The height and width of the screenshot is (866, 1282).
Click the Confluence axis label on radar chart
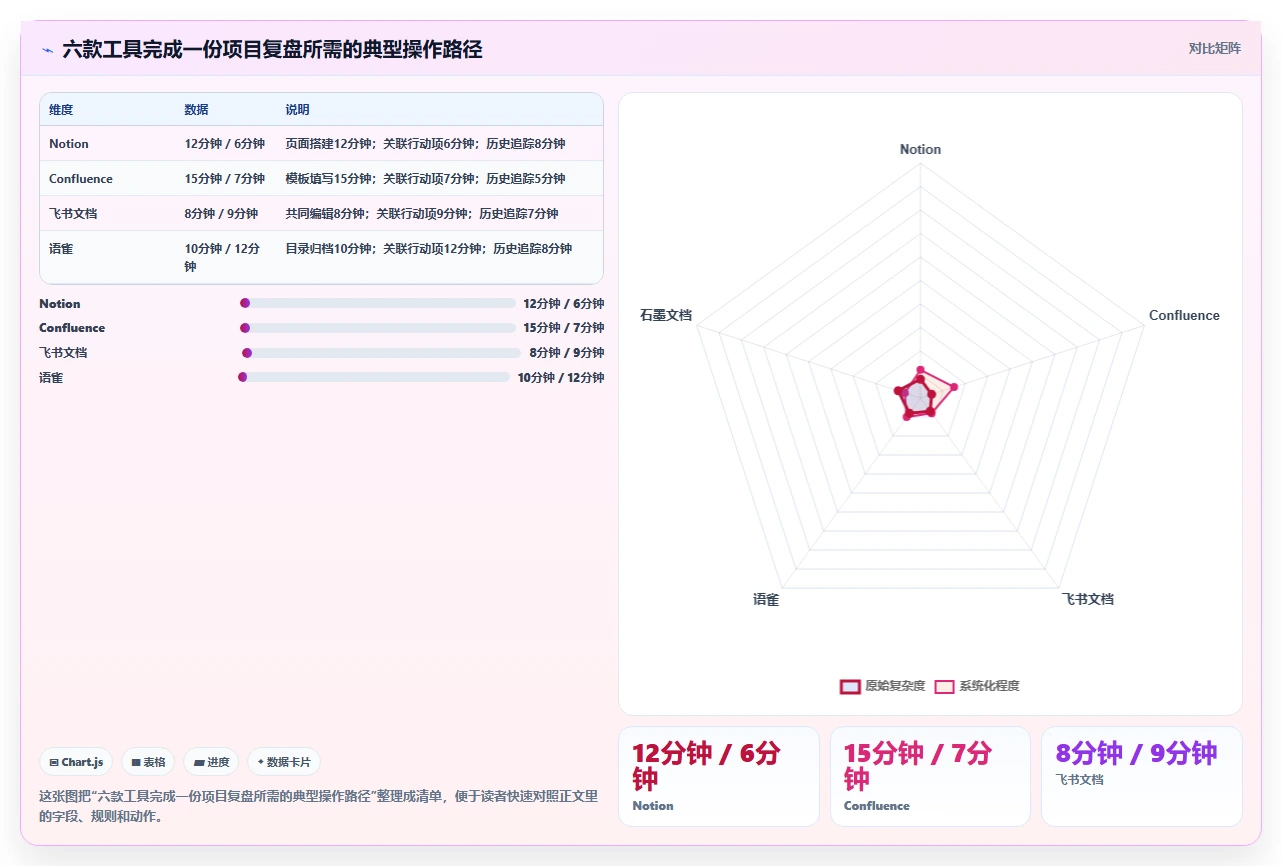[x=1184, y=315]
